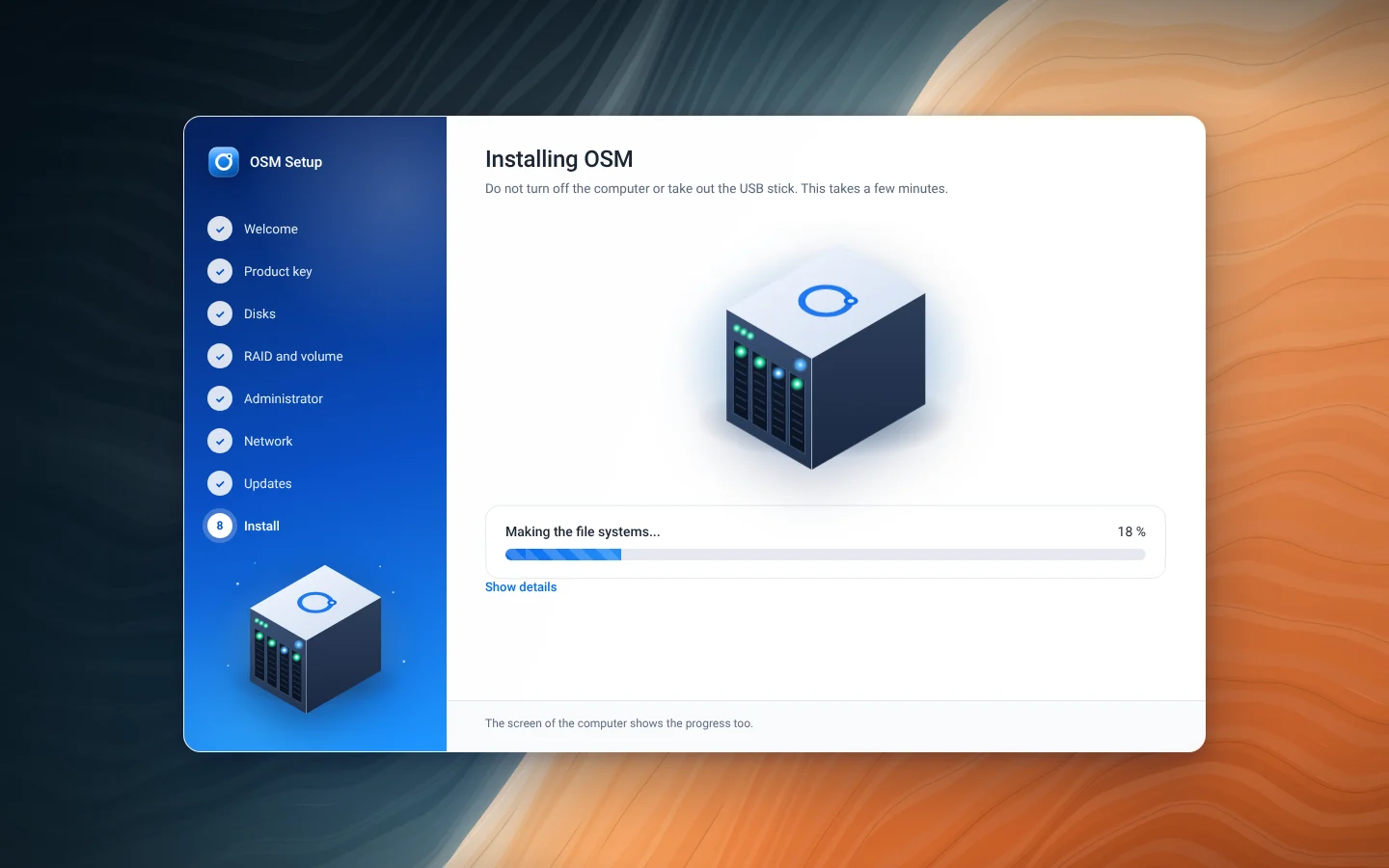Click the footer note about computer screen progress

click(619, 723)
